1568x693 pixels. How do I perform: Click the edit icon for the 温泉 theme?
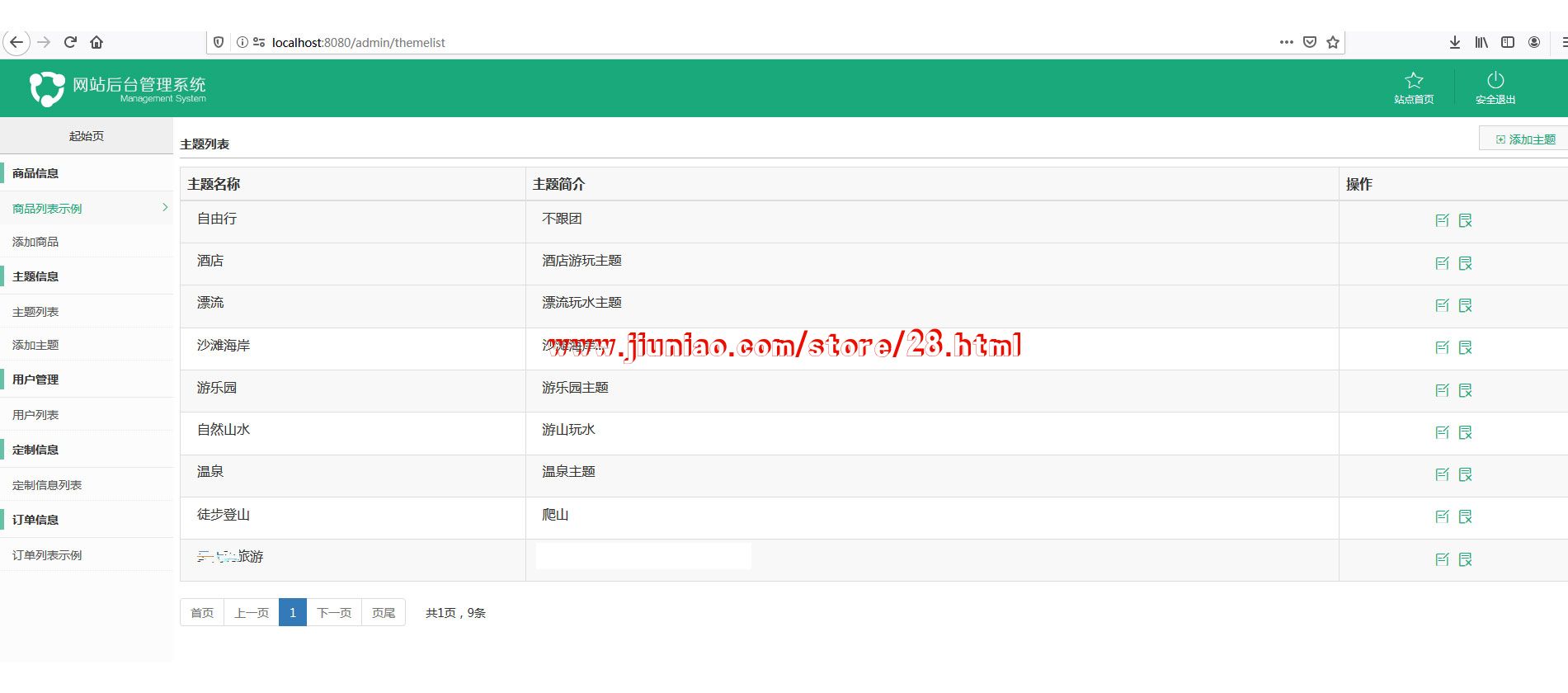1442,474
